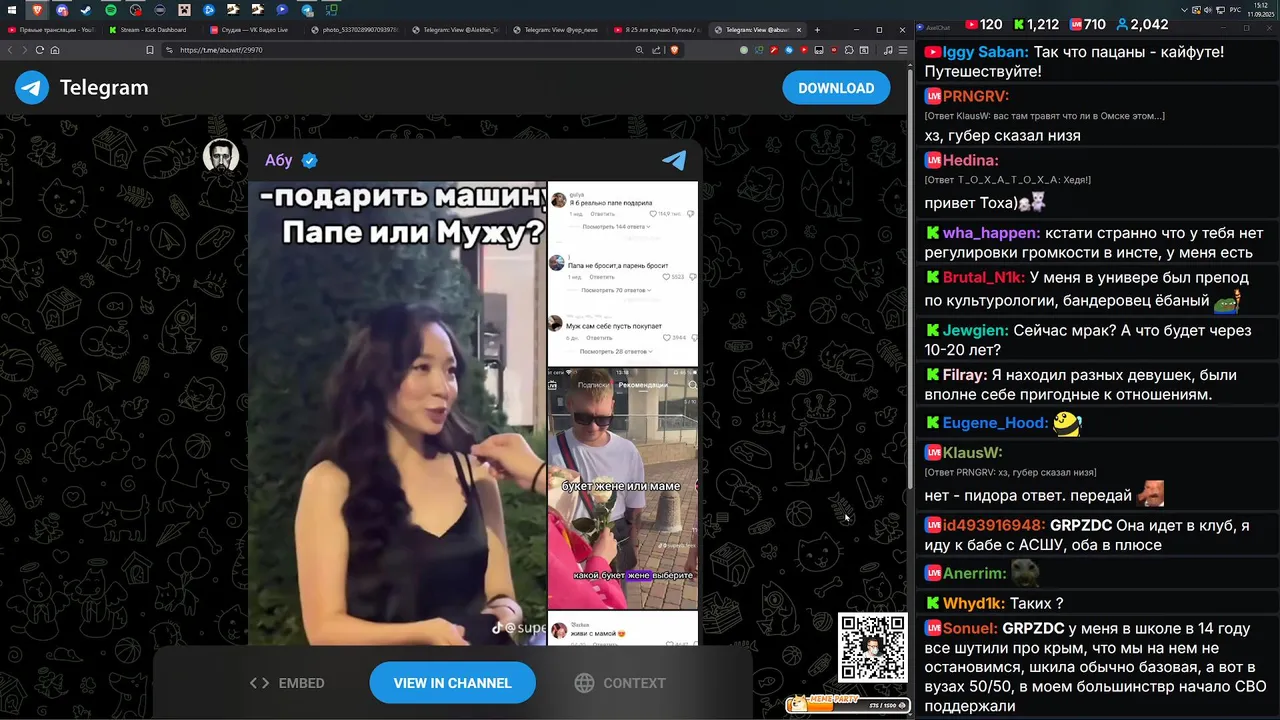Click the QR code overlay image
Viewport: 1280px width, 720px height.
(873, 648)
